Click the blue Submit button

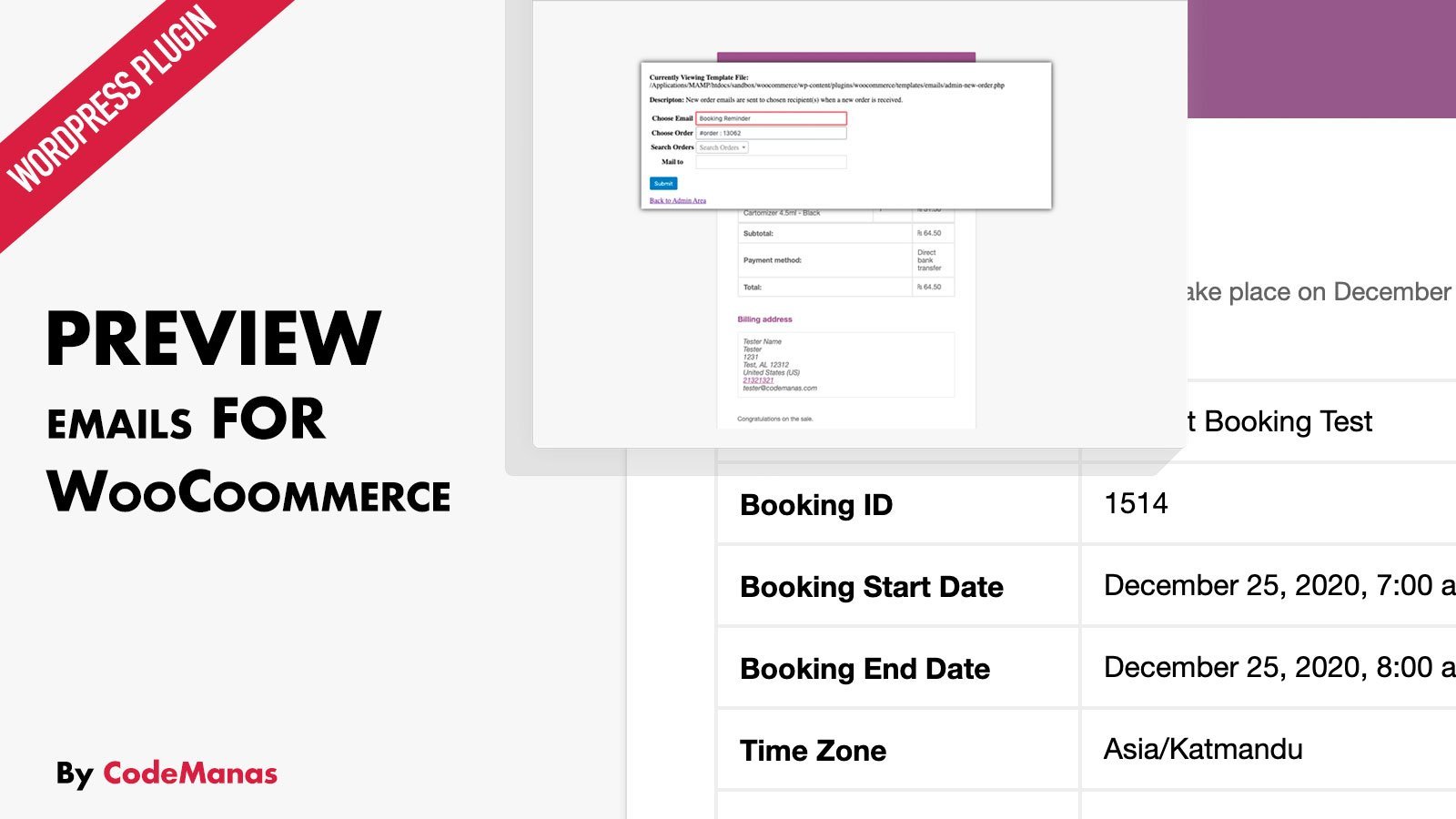pyautogui.click(x=663, y=183)
